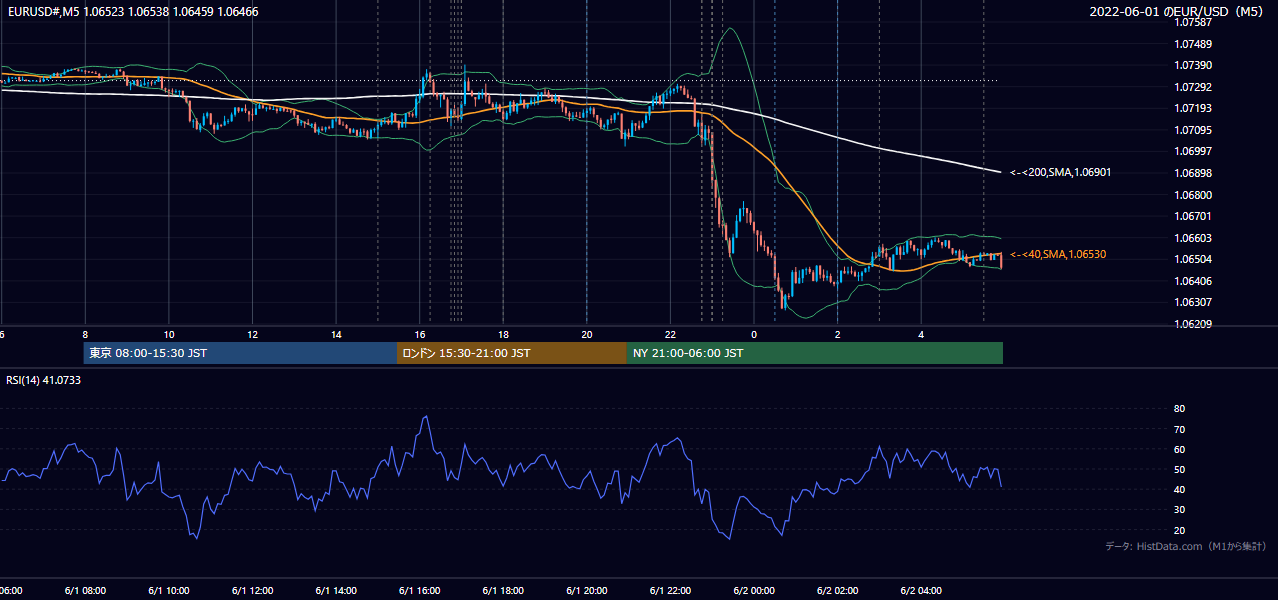Click price level 1.06209 on the axis
Screen dimensions: 1278x600
point(1193,324)
